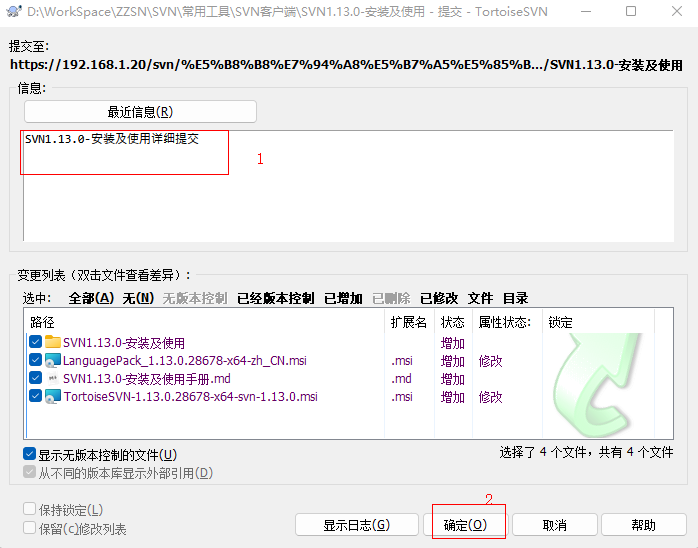Open the 帮助 help button
The width and height of the screenshot is (698, 548).
(x=644, y=525)
